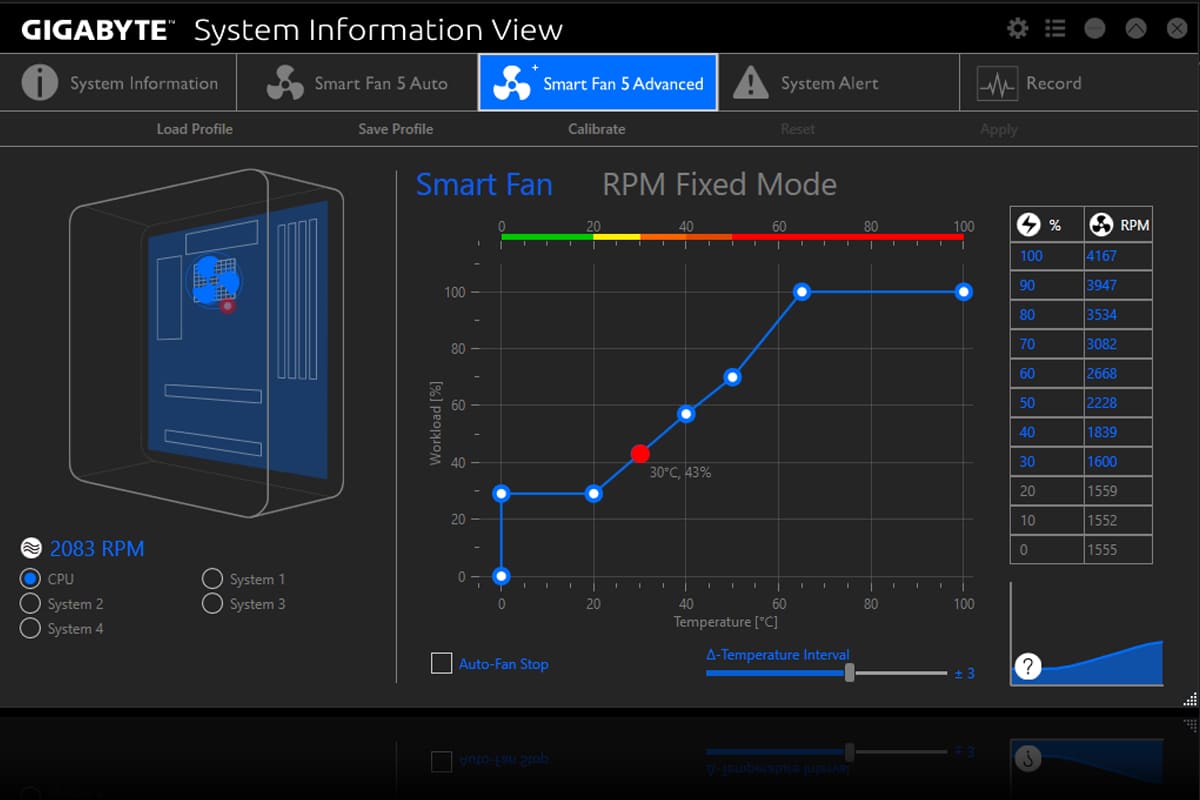Open the help question mark icon
This screenshot has width=1200, height=800.
(1028, 668)
